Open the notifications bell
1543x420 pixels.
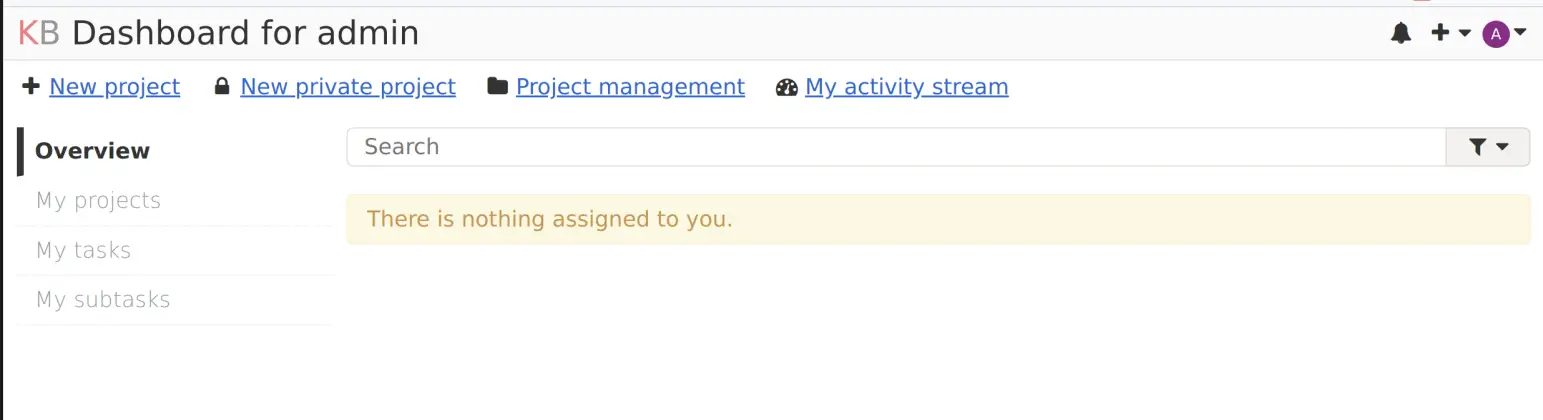[1401, 34]
